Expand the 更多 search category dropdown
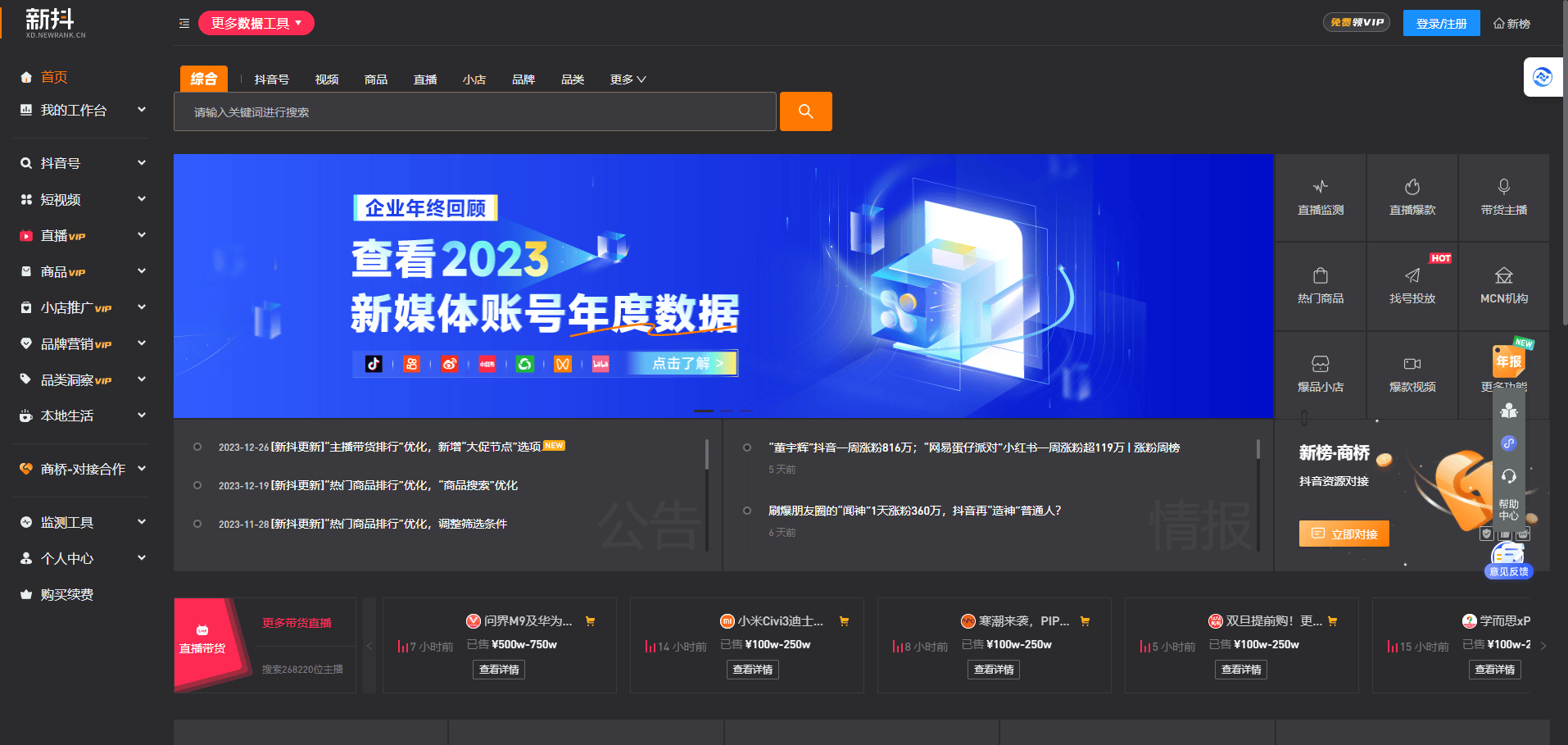Viewport: 1568px width, 745px height. pos(627,79)
